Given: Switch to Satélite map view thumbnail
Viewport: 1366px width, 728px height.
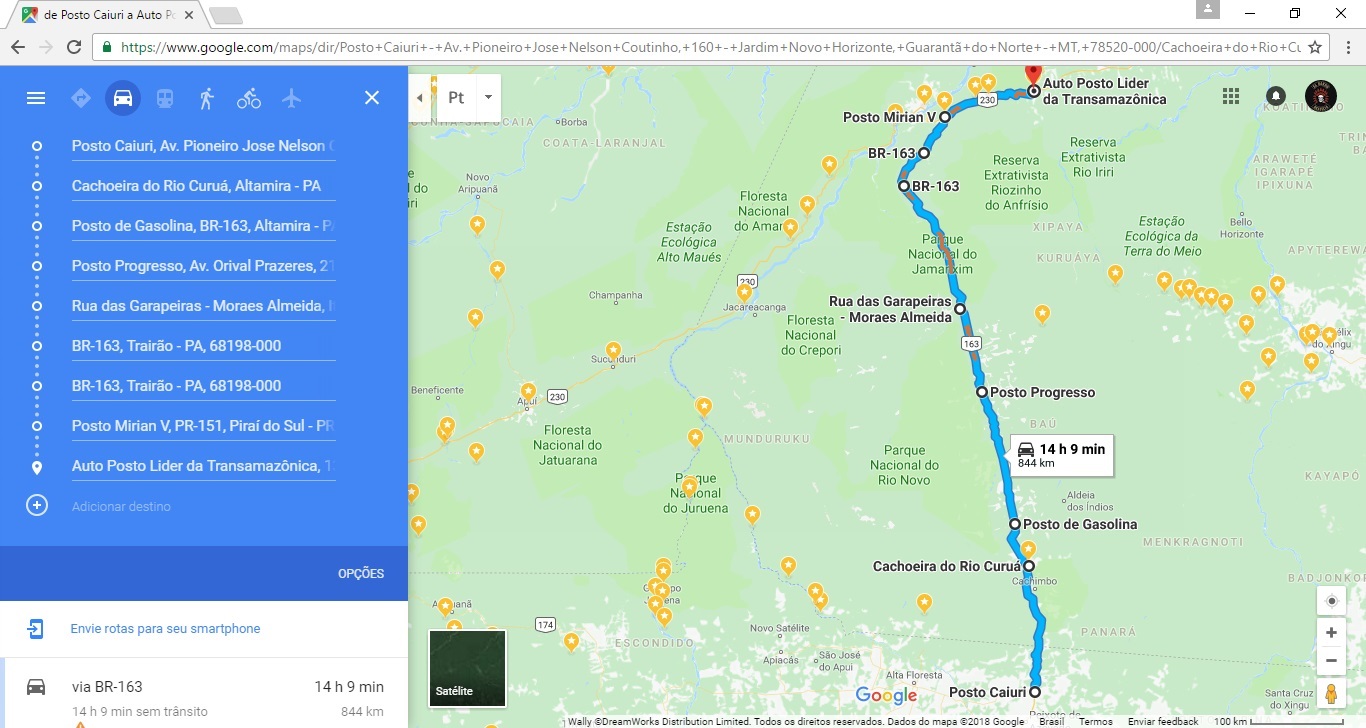Looking at the screenshot, I should tap(467, 668).
